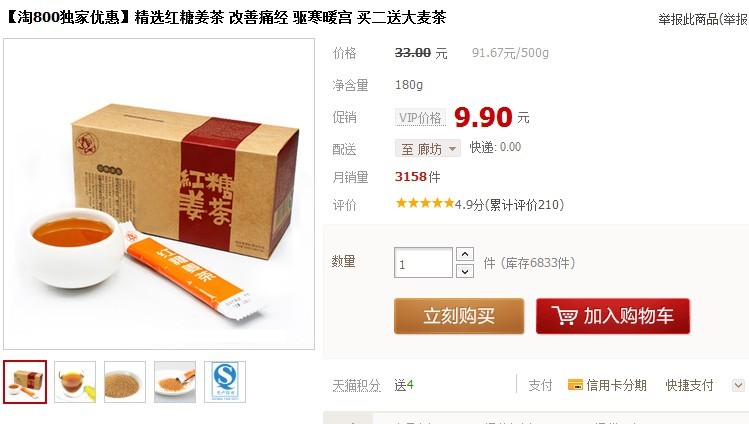The width and height of the screenshot is (749, 424).
Task: Click the VIP价格 promotion label
Action: [420, 117]
